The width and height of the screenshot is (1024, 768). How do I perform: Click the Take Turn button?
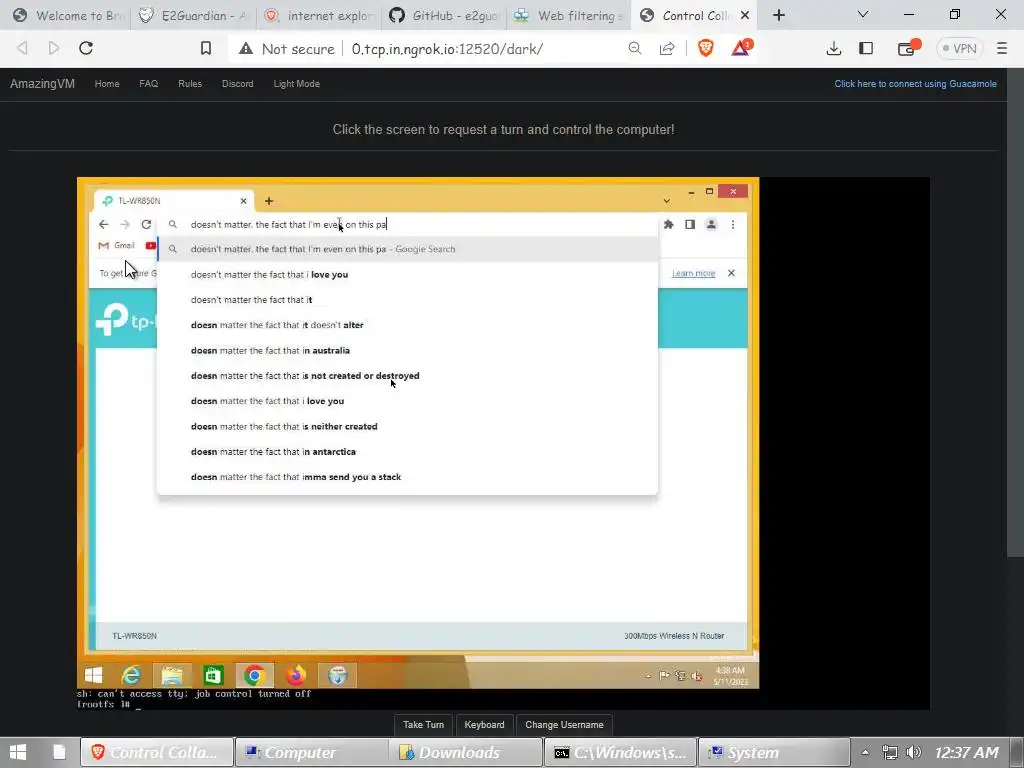(x=423, y=724)
